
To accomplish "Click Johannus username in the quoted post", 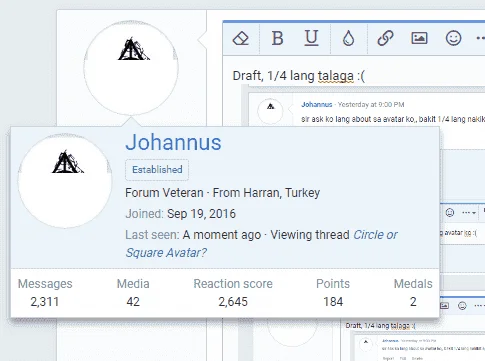I will [x=317, y=105].
